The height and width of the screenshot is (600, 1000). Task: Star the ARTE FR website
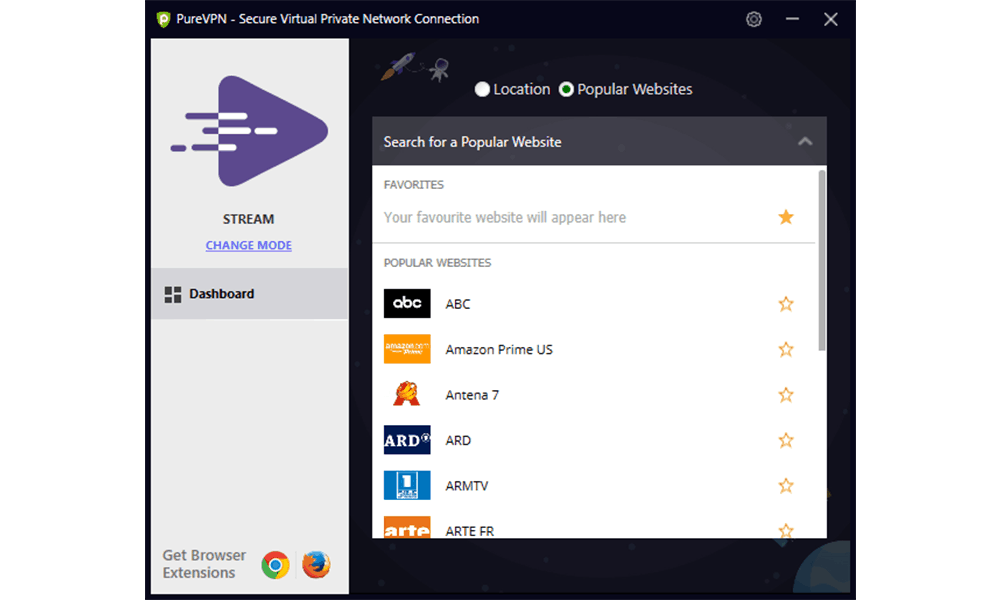pyautogui.click(x=786, y=530)
